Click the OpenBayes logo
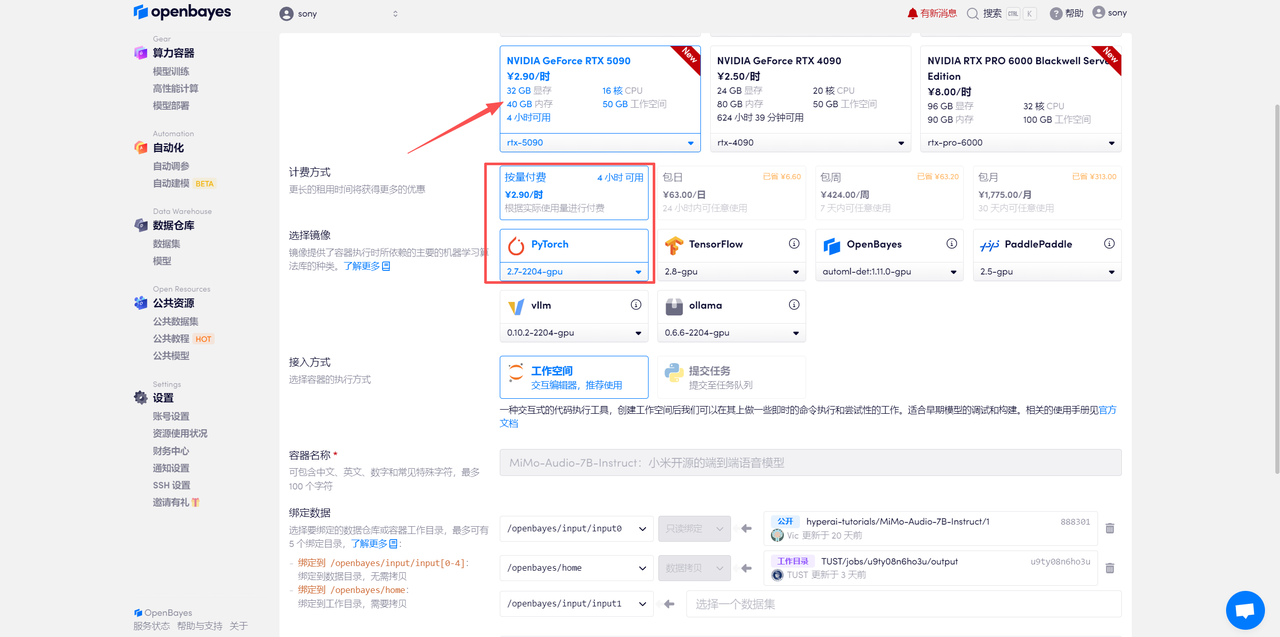 182,12
